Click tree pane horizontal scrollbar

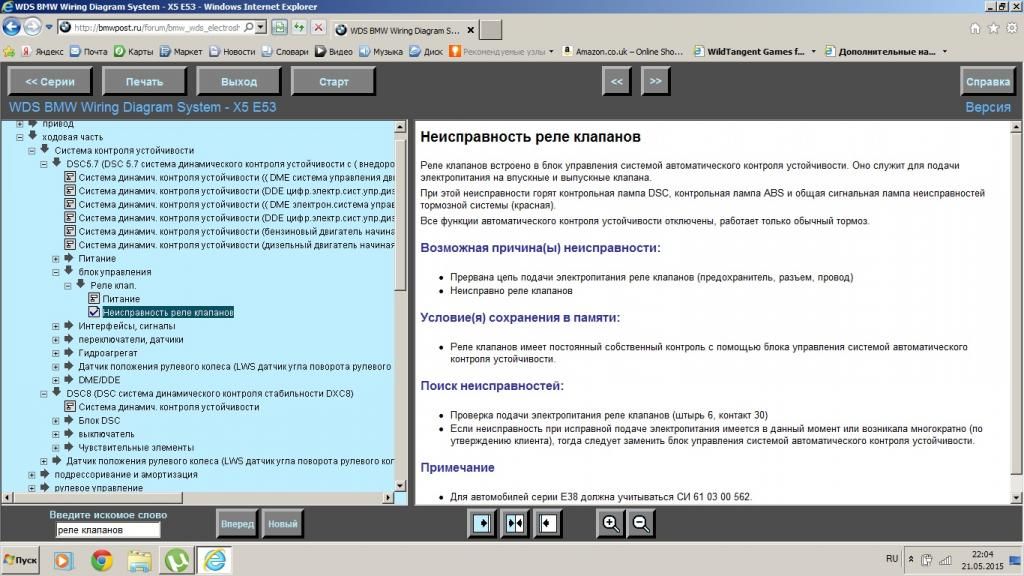[x=198, y=498]
